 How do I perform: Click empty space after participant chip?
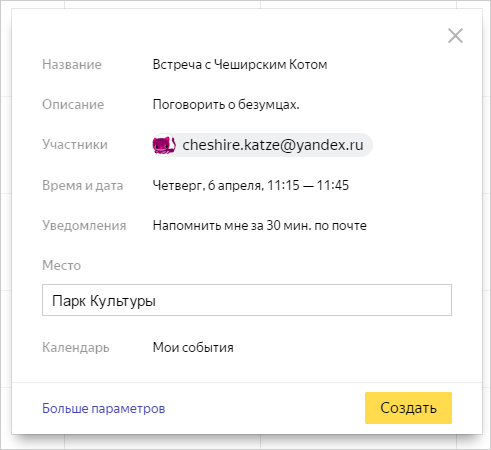(x=413, y=145)
